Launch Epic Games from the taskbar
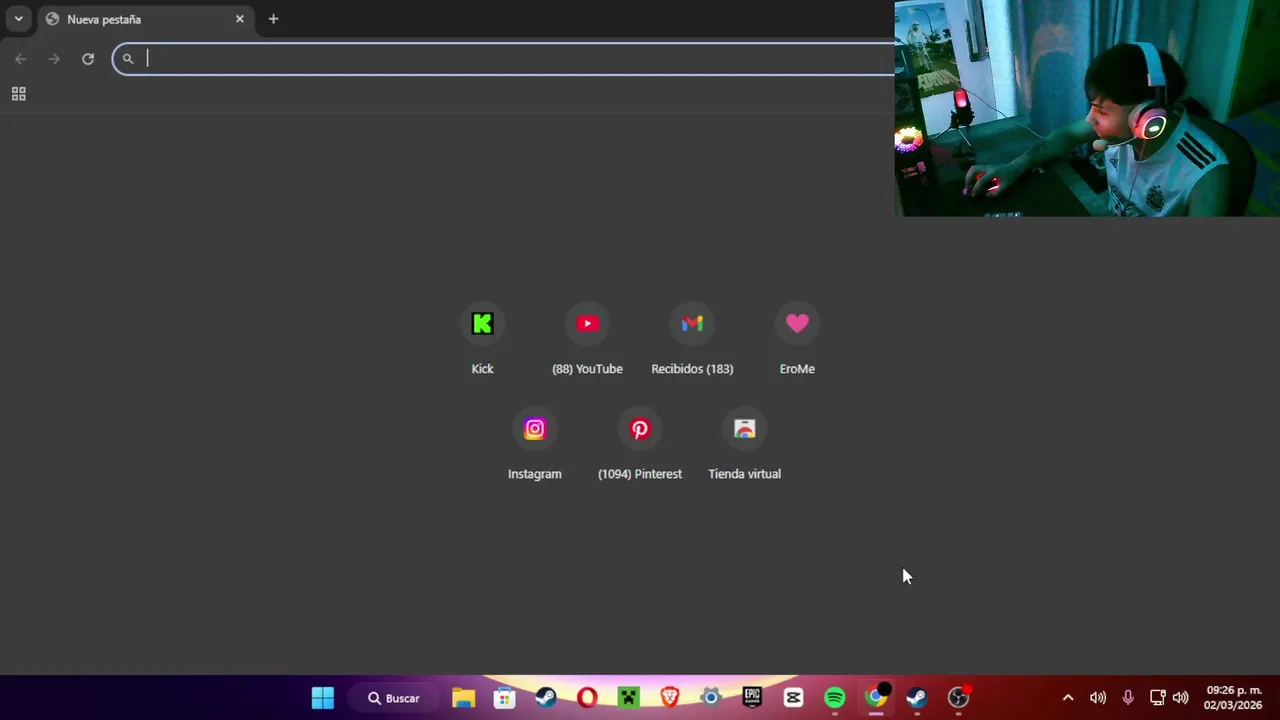Screen dimensions: 1280x720 [752, 698]
